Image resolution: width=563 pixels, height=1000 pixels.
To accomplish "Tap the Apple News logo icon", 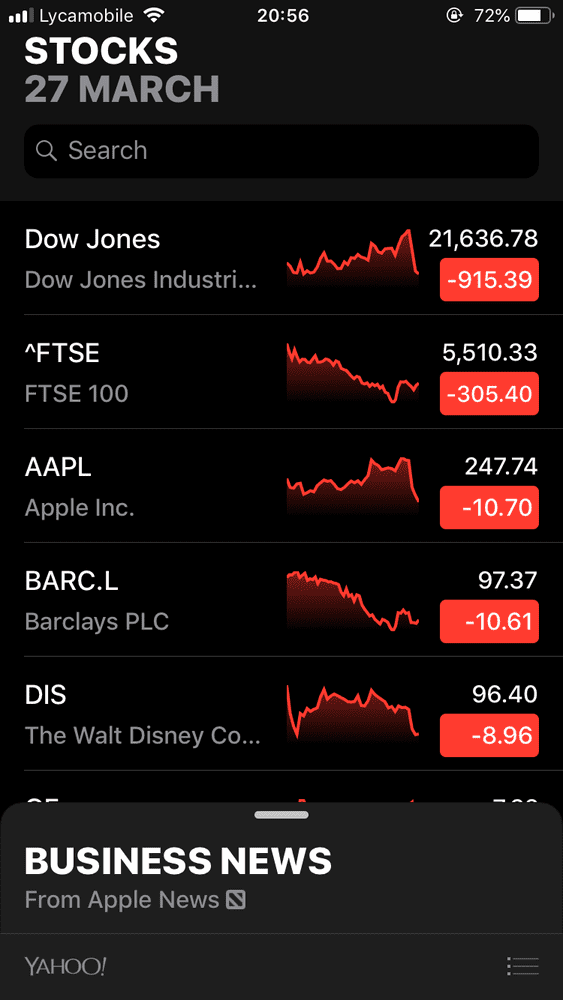I will tap(236, 901).
